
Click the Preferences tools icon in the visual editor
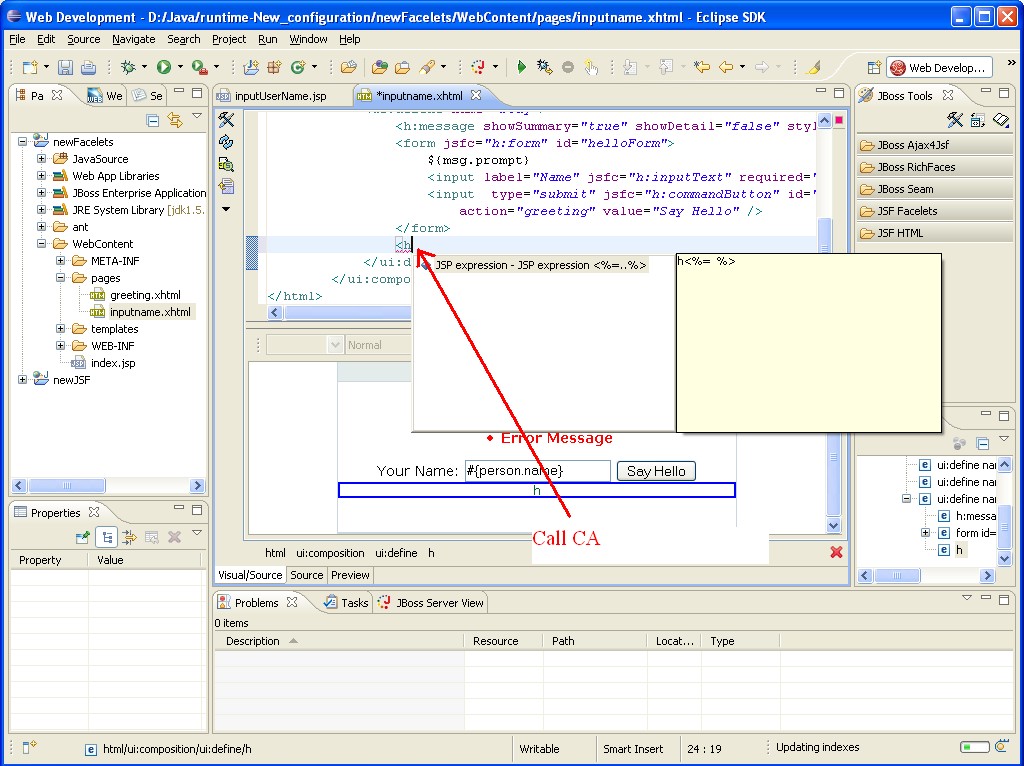tap(226, 121)
